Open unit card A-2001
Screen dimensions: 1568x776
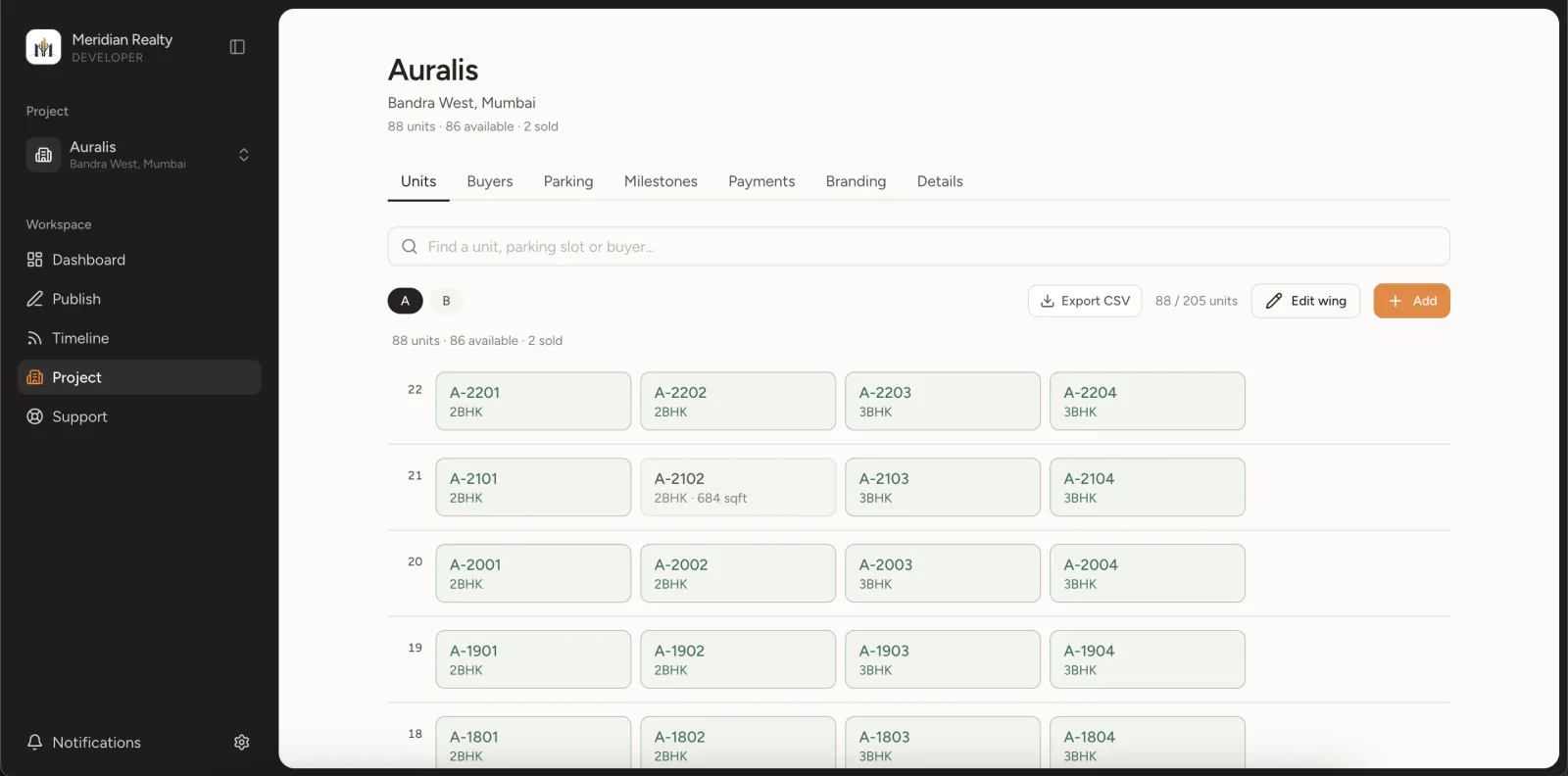[x=533, y=573]
